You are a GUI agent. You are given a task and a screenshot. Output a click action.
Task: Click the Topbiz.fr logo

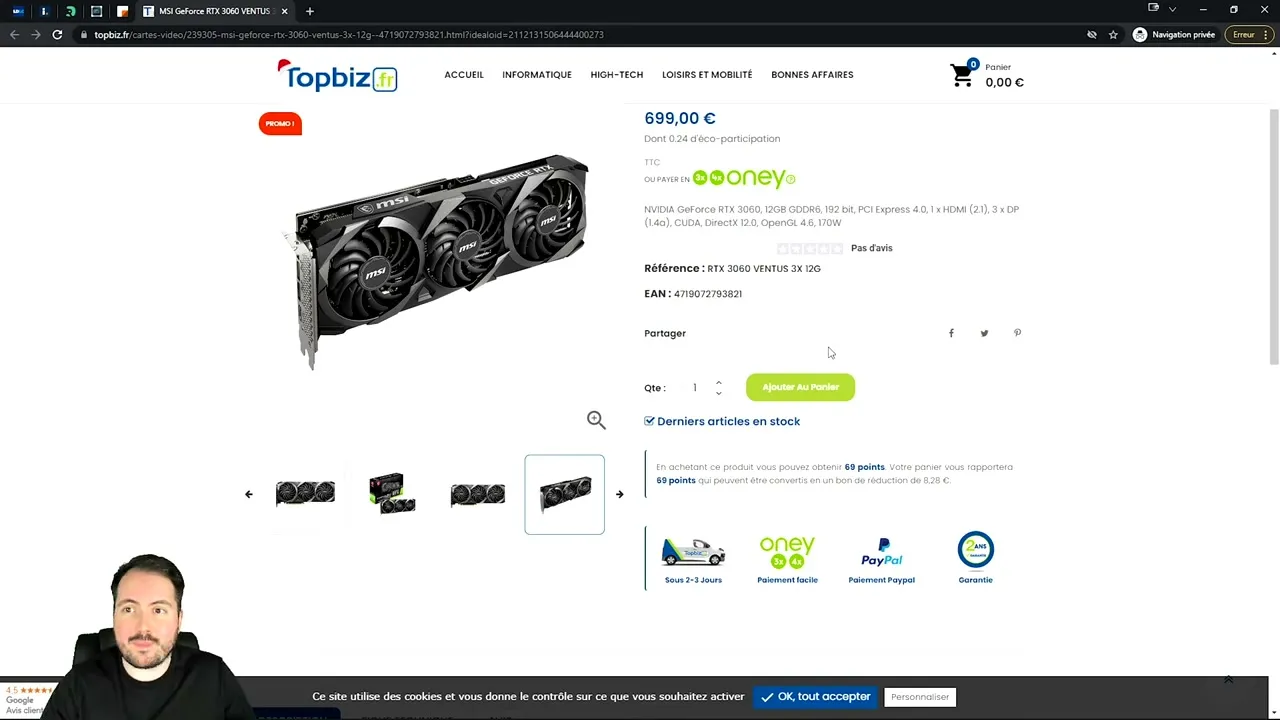pos(337,76)
